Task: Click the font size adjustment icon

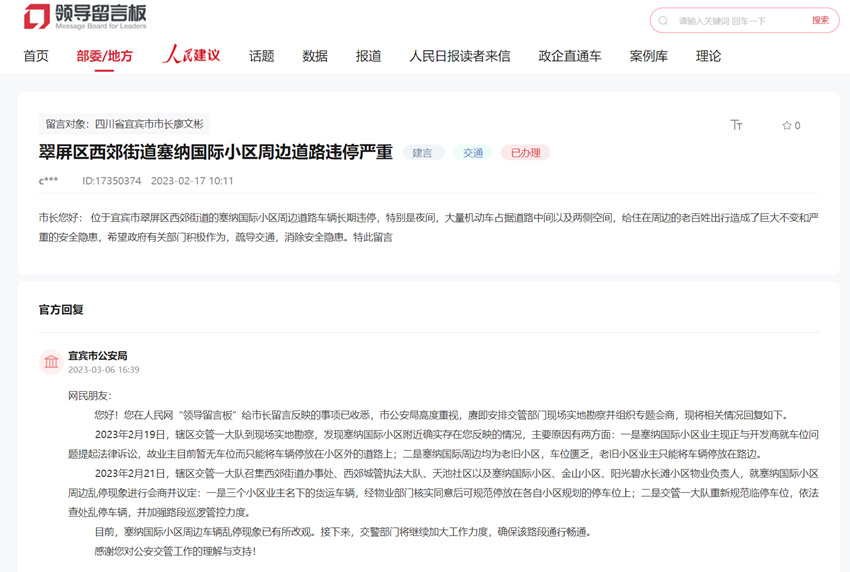Action: click(x=736, y=125)
